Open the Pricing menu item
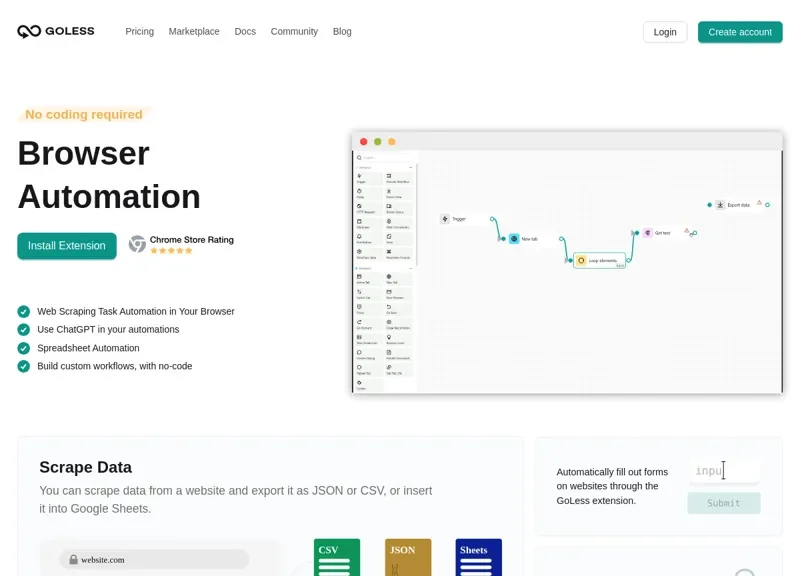Screen dimensions: 800x576 pos(139,31)
